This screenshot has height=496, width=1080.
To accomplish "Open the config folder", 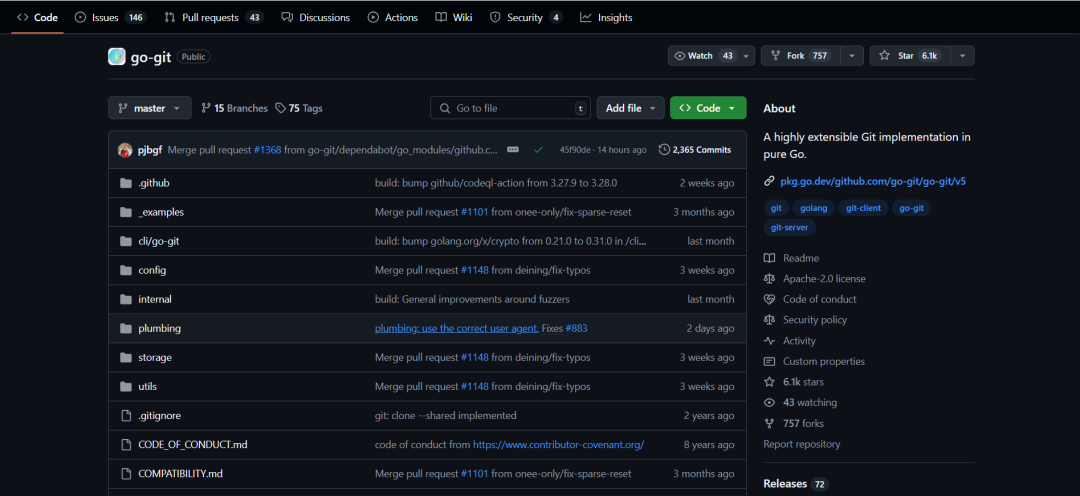I will pyautogui.click(x=152, y=270).
